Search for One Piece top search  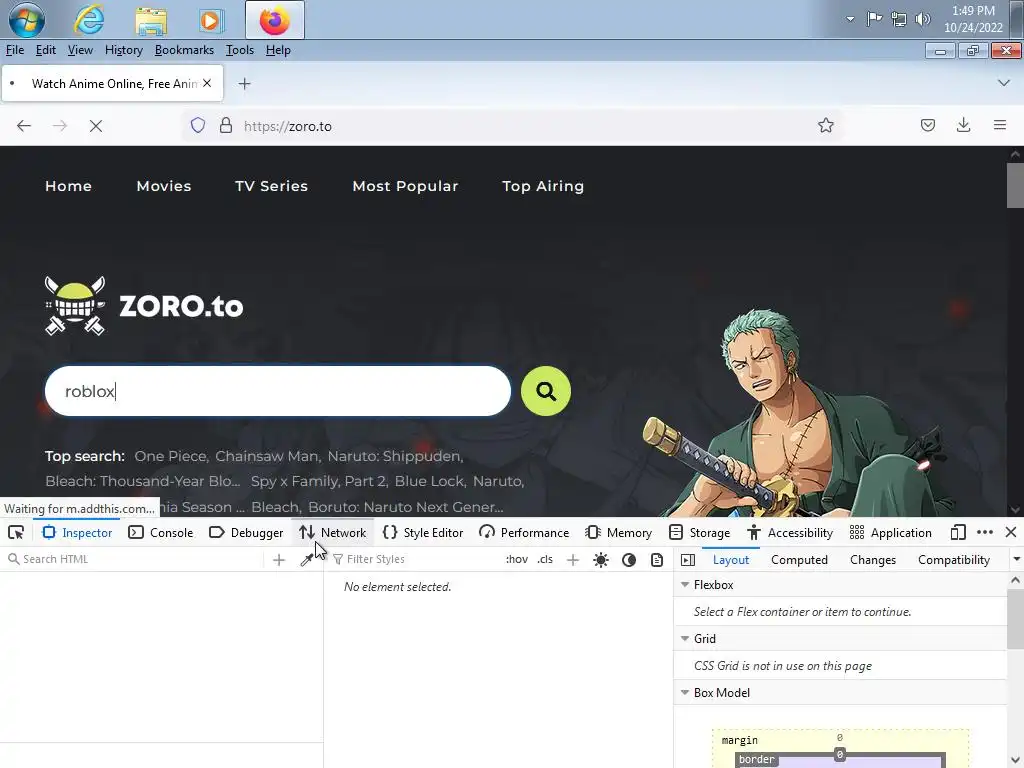click(171, 456)
